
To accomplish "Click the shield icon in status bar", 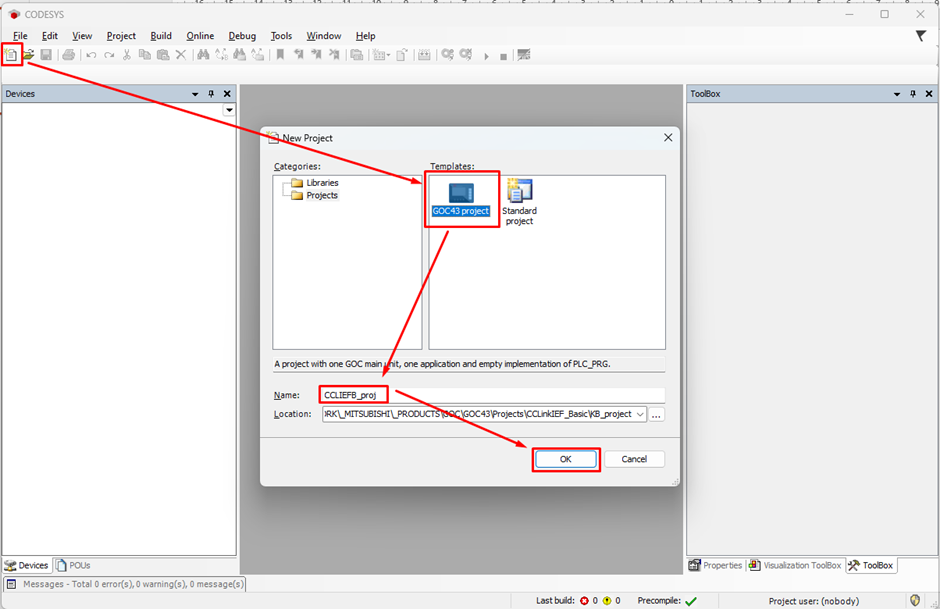I will coord(915,600).
